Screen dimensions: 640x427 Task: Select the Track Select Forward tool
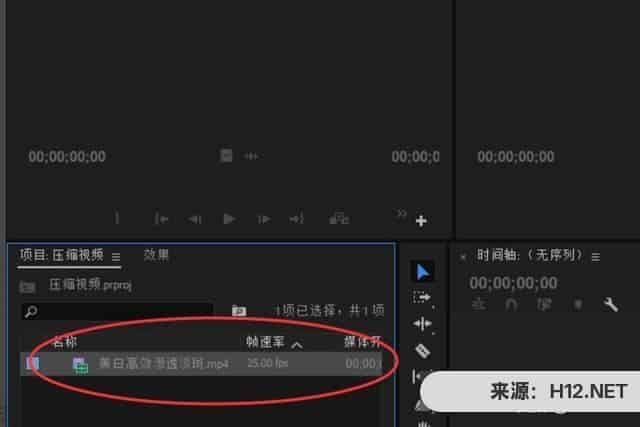point(422,298)
